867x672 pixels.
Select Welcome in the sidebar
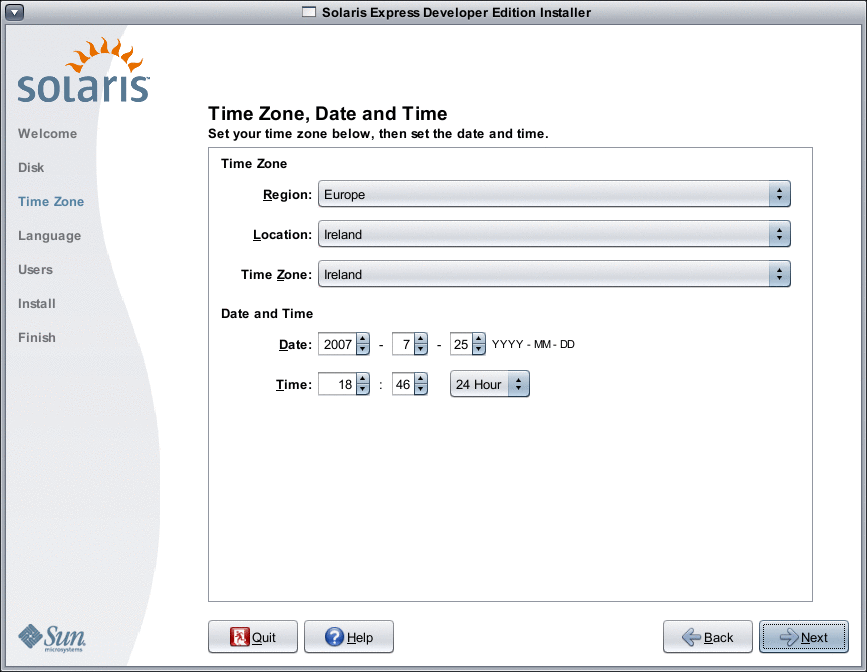pyautogui.click(x=48, y=133)
